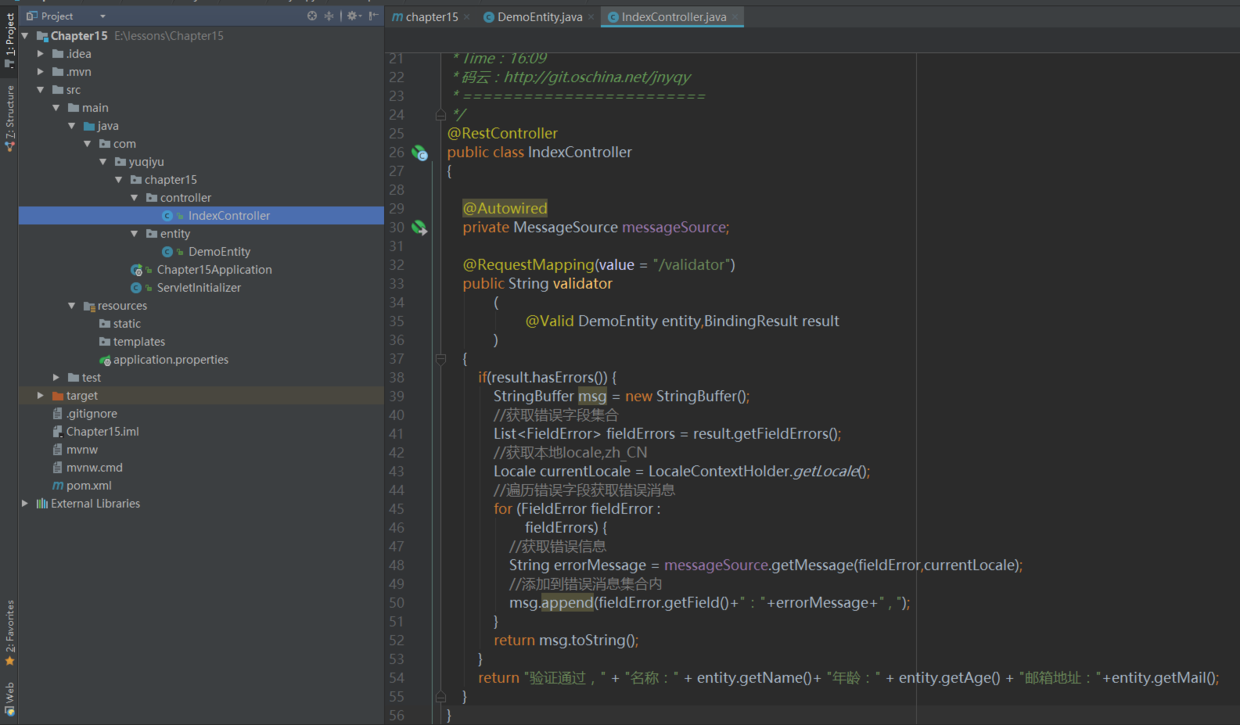Open the Project panel settings gear

[x=352, y=16]
